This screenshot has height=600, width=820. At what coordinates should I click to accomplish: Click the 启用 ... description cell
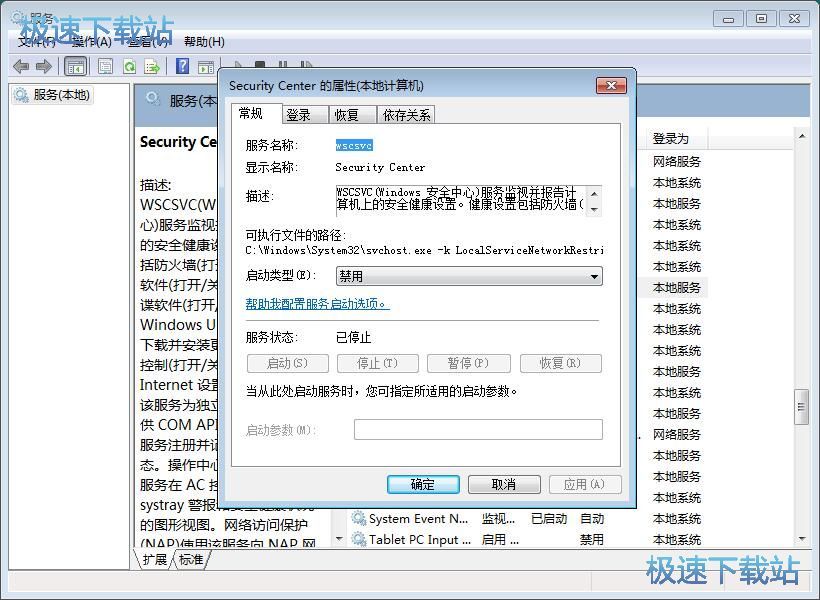500,539
